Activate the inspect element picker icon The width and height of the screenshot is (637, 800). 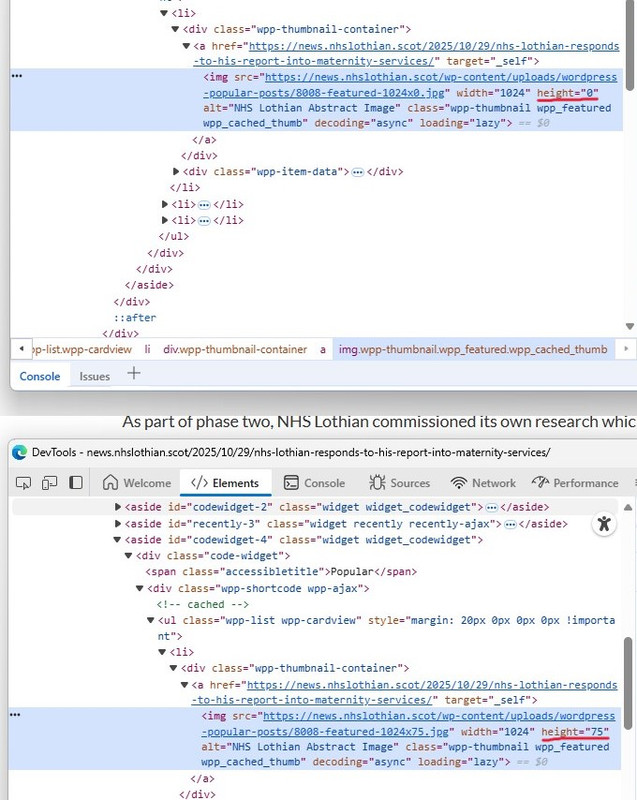point(23,483)
